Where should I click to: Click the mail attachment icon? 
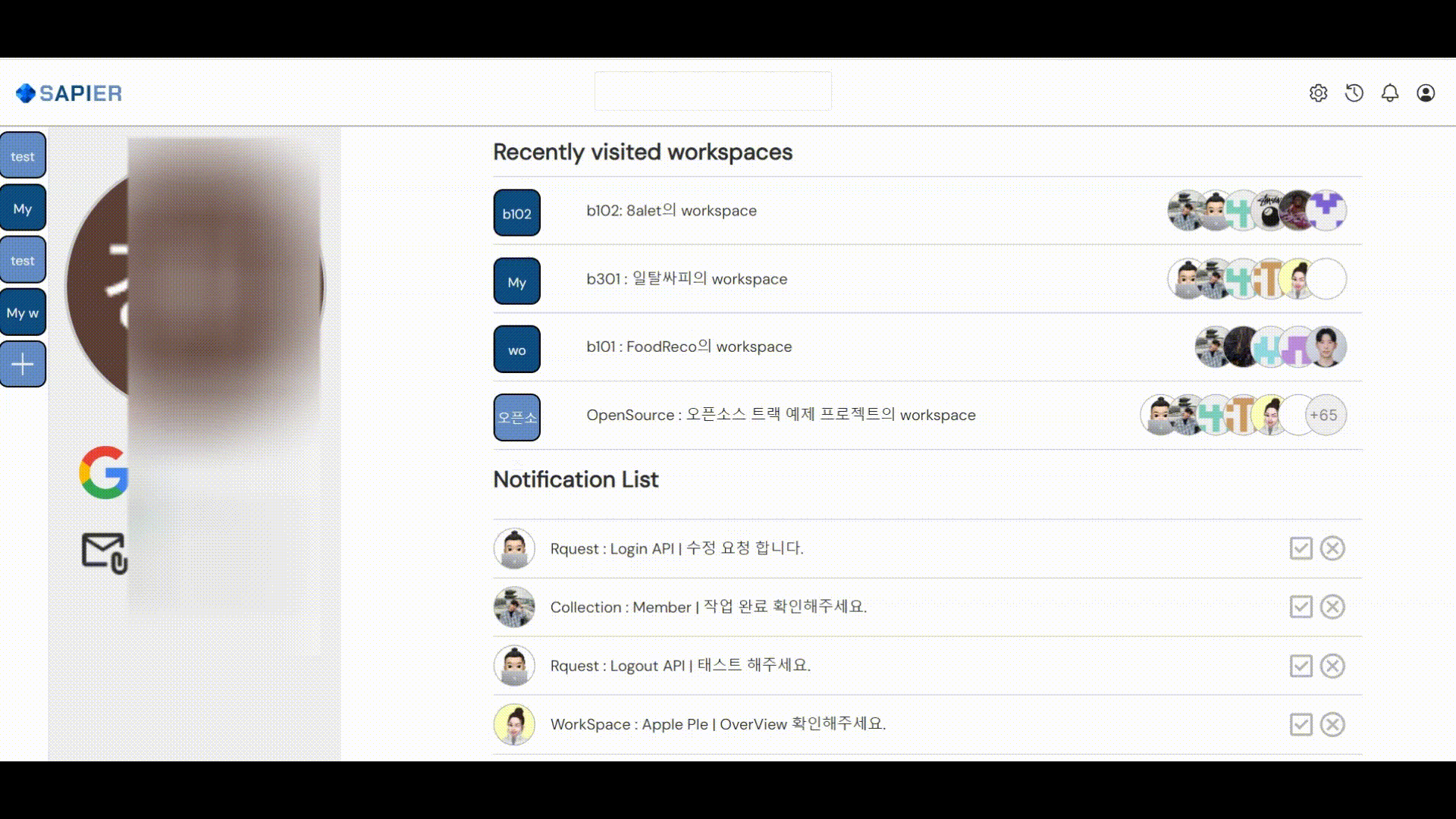coord(104,553)
